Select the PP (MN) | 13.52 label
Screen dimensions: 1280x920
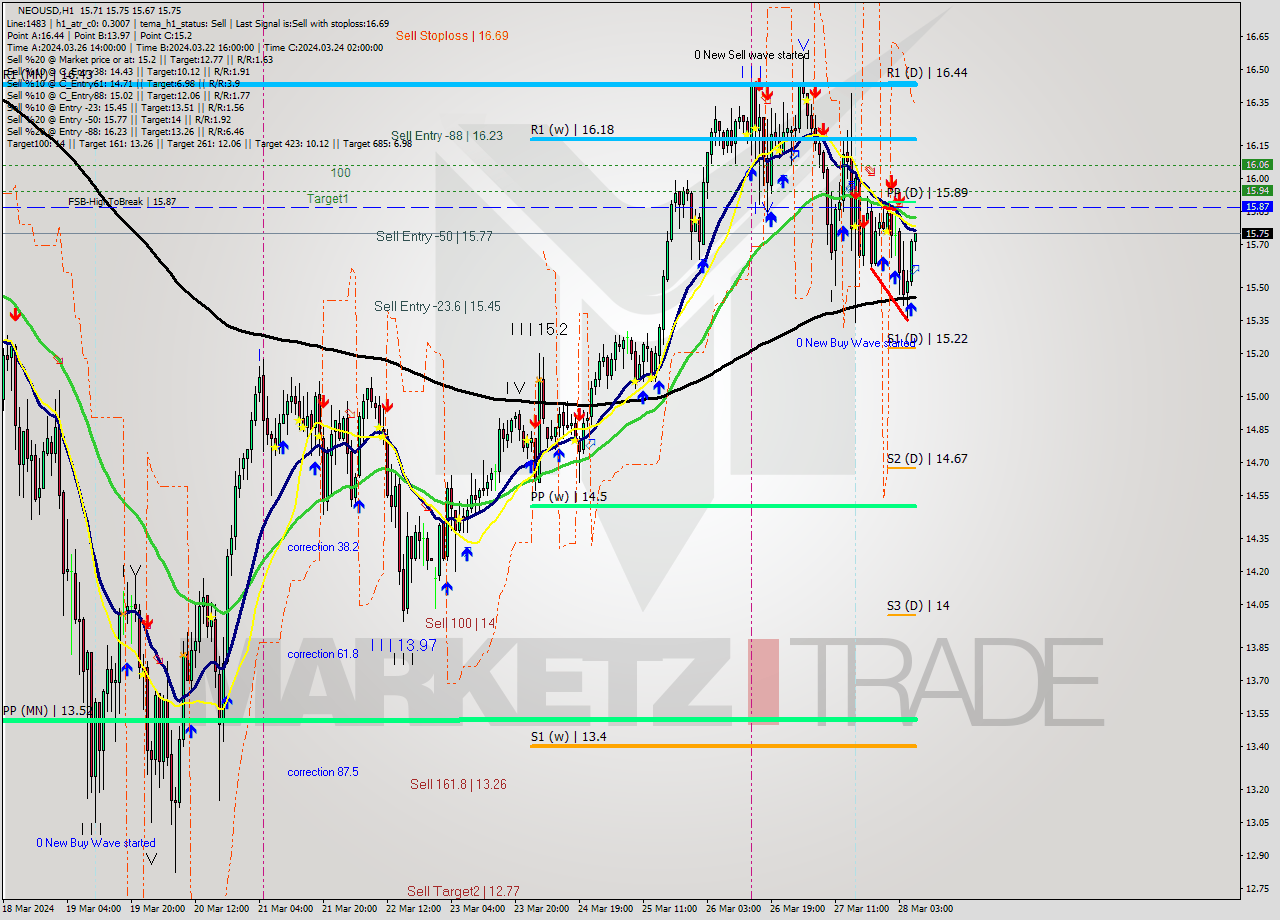coord(48,711)
